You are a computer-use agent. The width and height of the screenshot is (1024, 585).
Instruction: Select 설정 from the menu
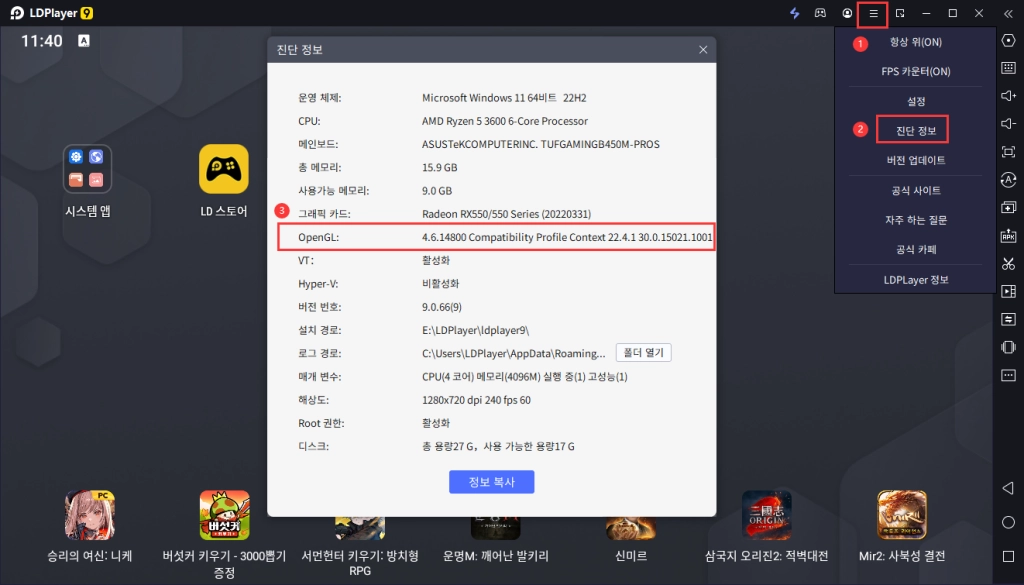coord(916,101)
